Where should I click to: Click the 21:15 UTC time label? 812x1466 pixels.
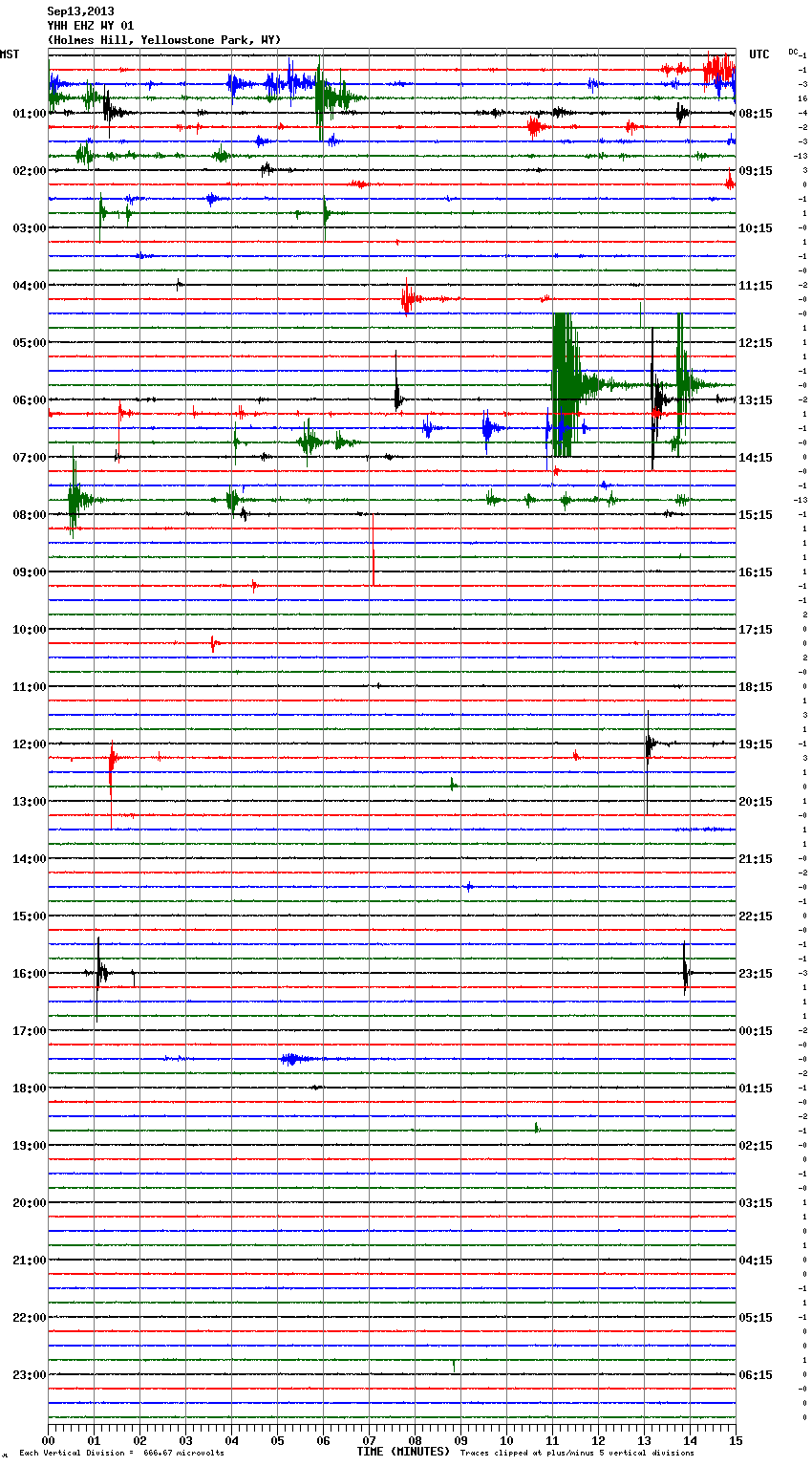[756, 859]
